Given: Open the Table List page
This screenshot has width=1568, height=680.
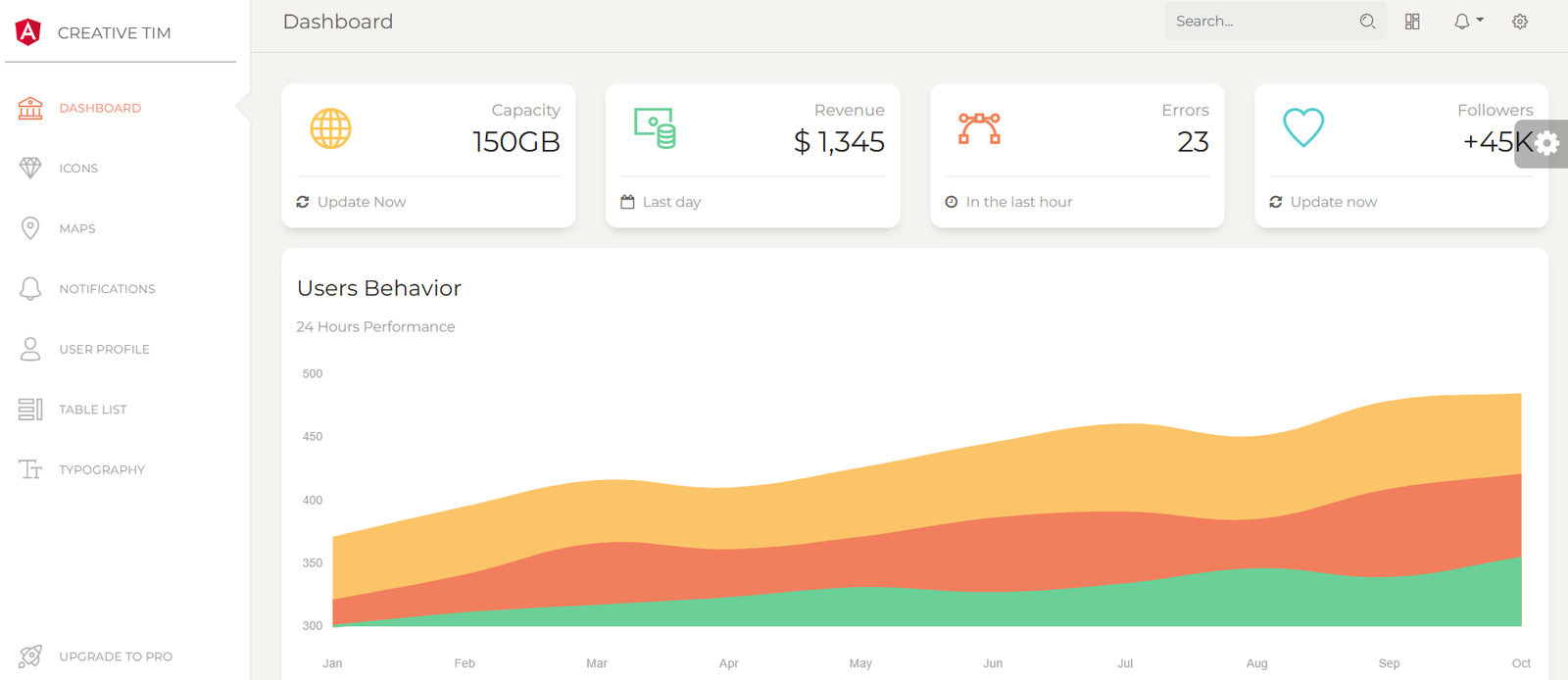Looking at the screenshot, I should click(x=93, y=410).
